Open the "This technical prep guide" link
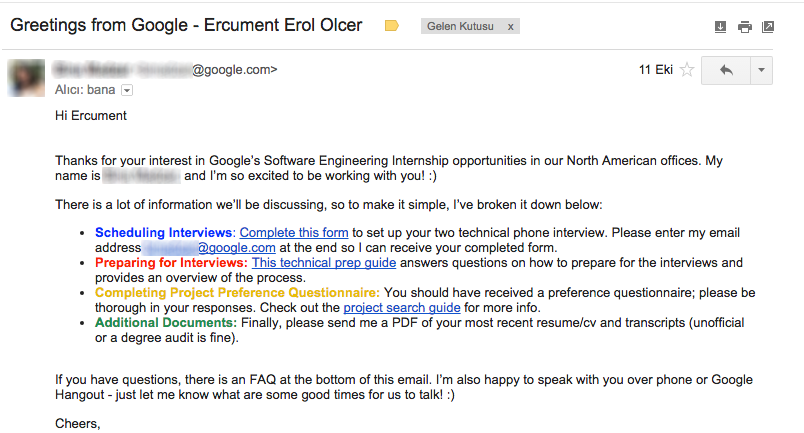Screen dimensions: 804x433 (324, 263)
